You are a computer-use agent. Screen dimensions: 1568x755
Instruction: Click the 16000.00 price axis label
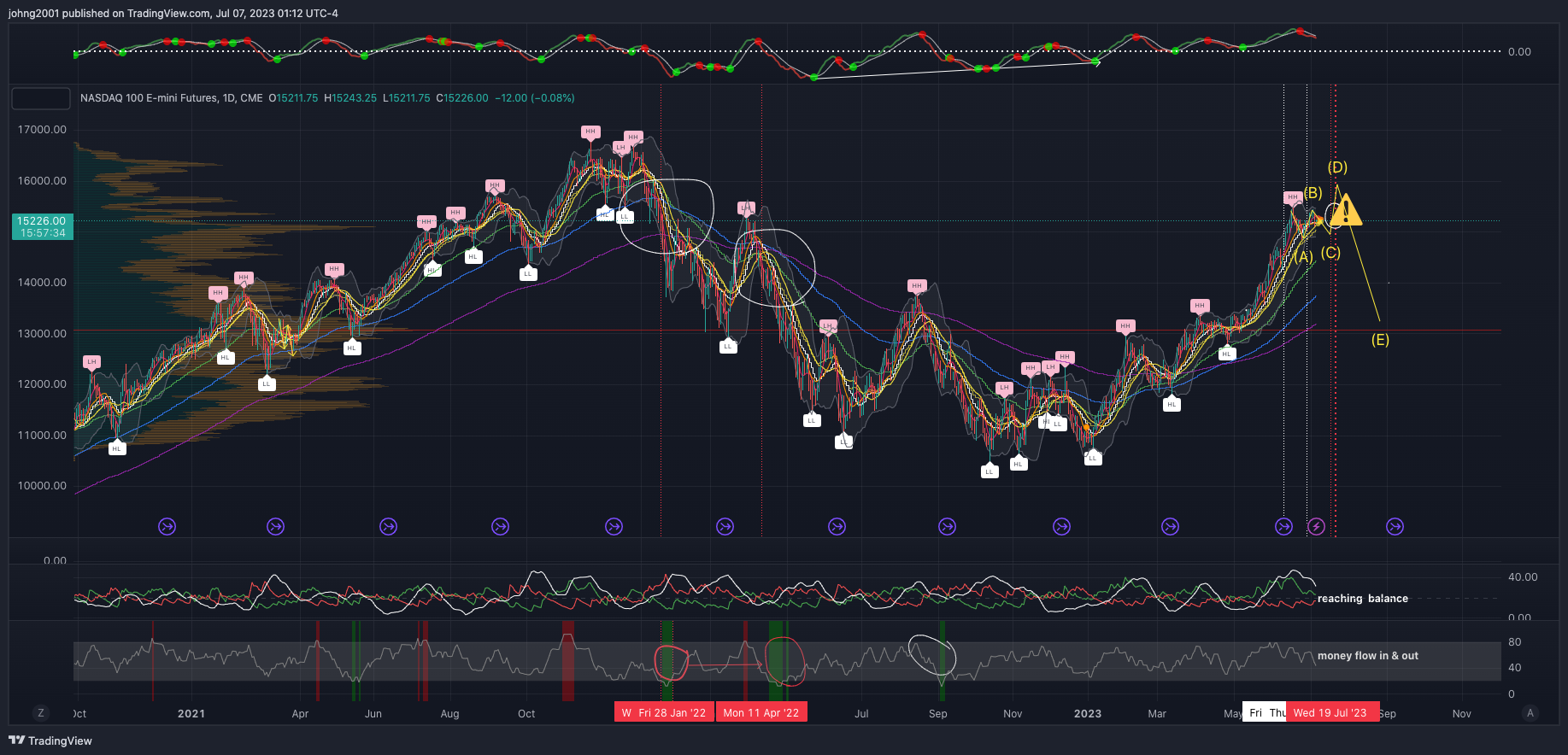(x=42, y=181)
